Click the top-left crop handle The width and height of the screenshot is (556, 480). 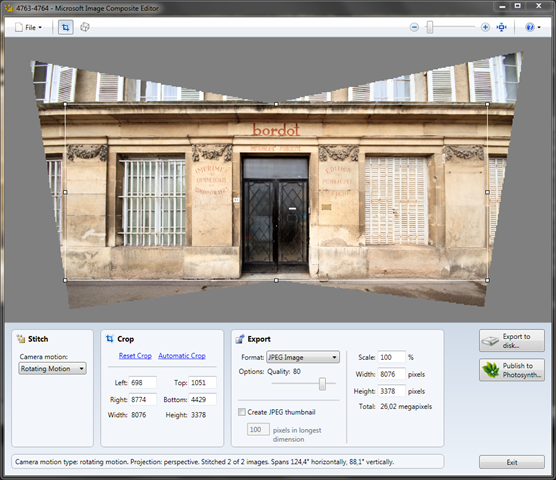pyautogui.click(x=65, y=104)
